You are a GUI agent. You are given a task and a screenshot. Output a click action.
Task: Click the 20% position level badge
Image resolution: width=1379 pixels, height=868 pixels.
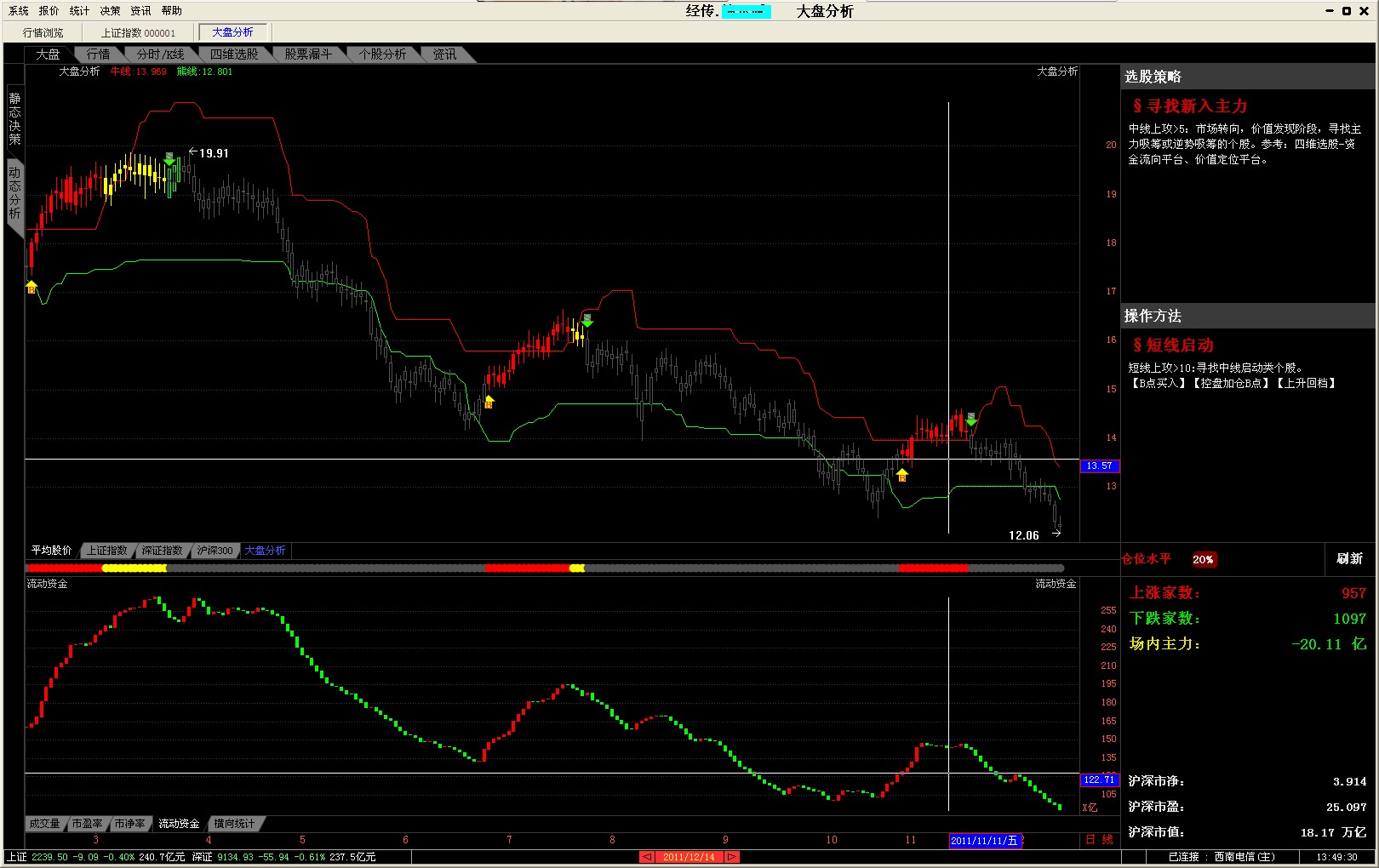pyautogui.click(x=1204, y=560)
